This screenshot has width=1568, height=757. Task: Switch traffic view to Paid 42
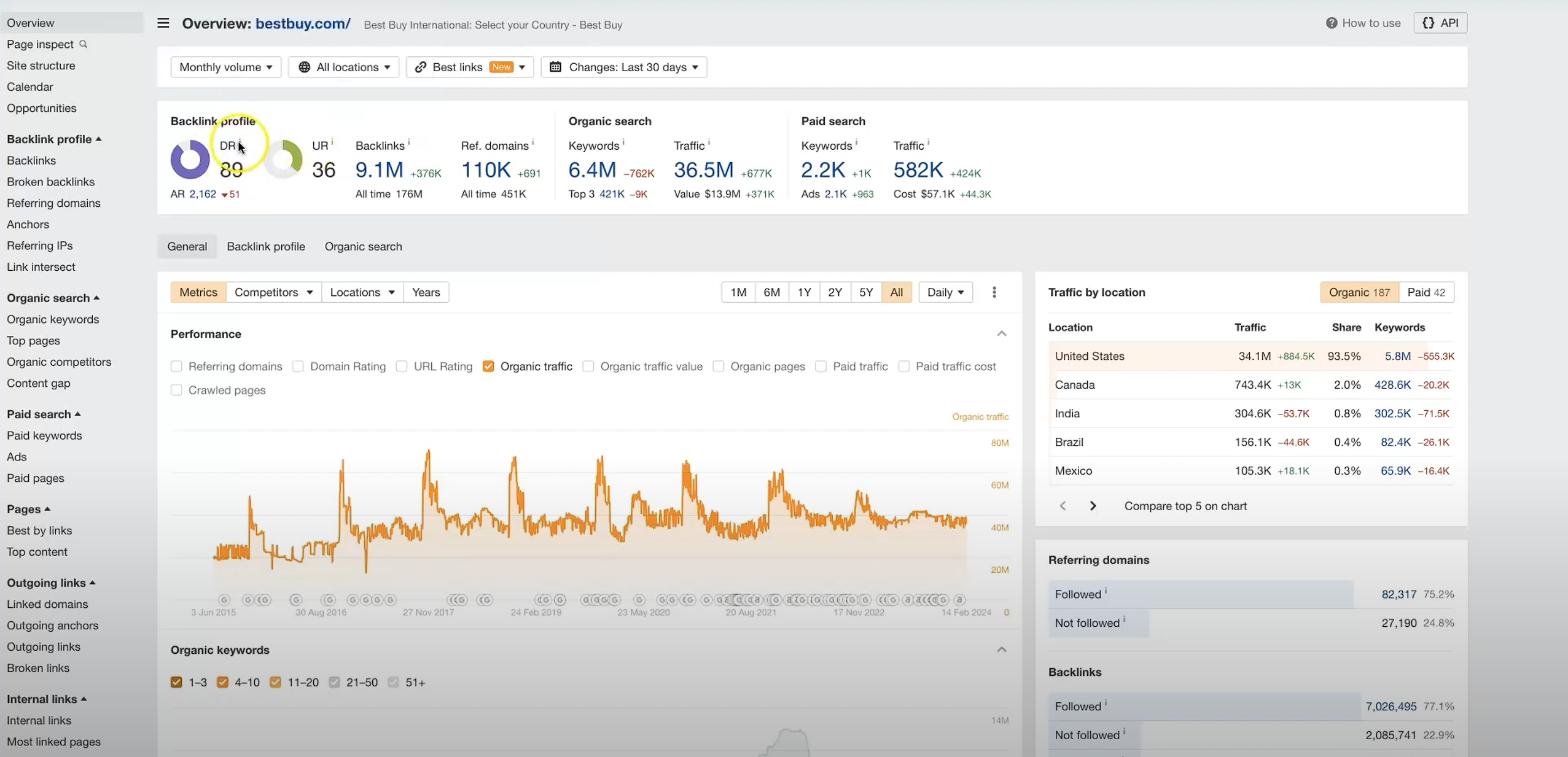[1426, 292]
